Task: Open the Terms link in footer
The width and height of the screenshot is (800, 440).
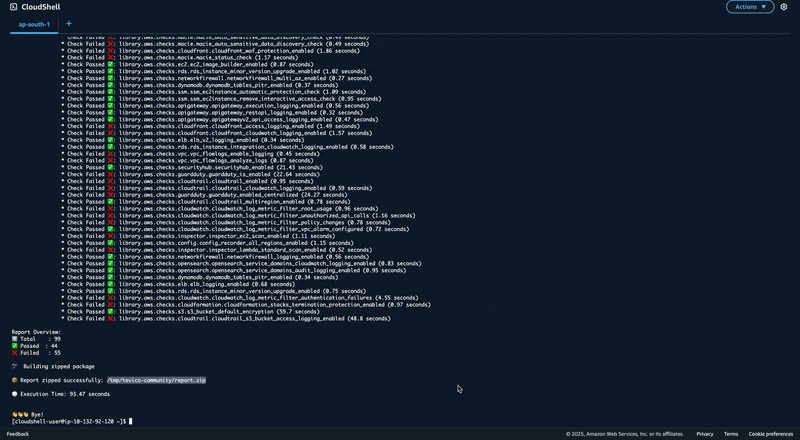Action: point(731,434)
